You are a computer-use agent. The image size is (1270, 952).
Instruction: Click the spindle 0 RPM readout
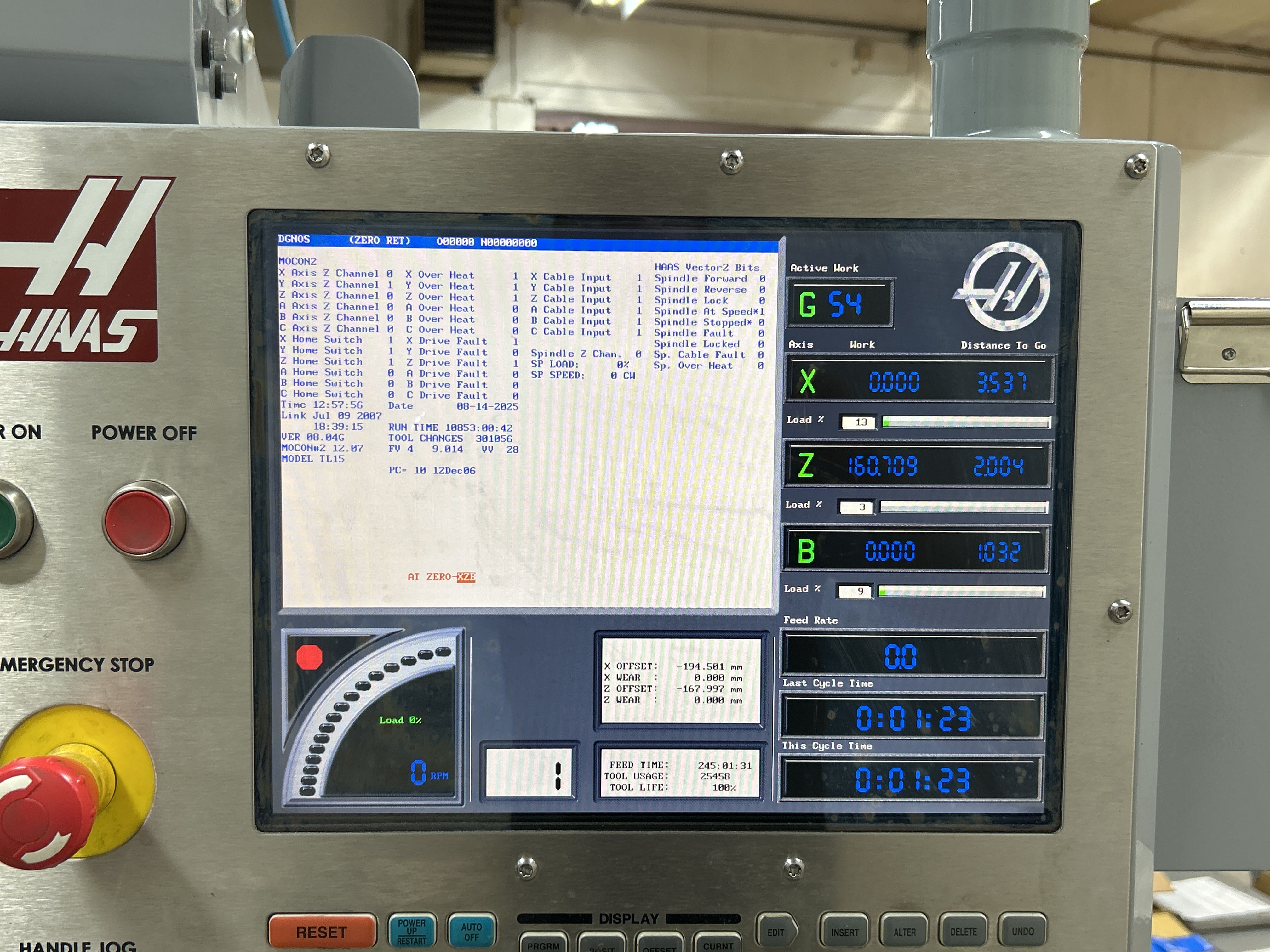pyautogui.click(x=429, y=772)
